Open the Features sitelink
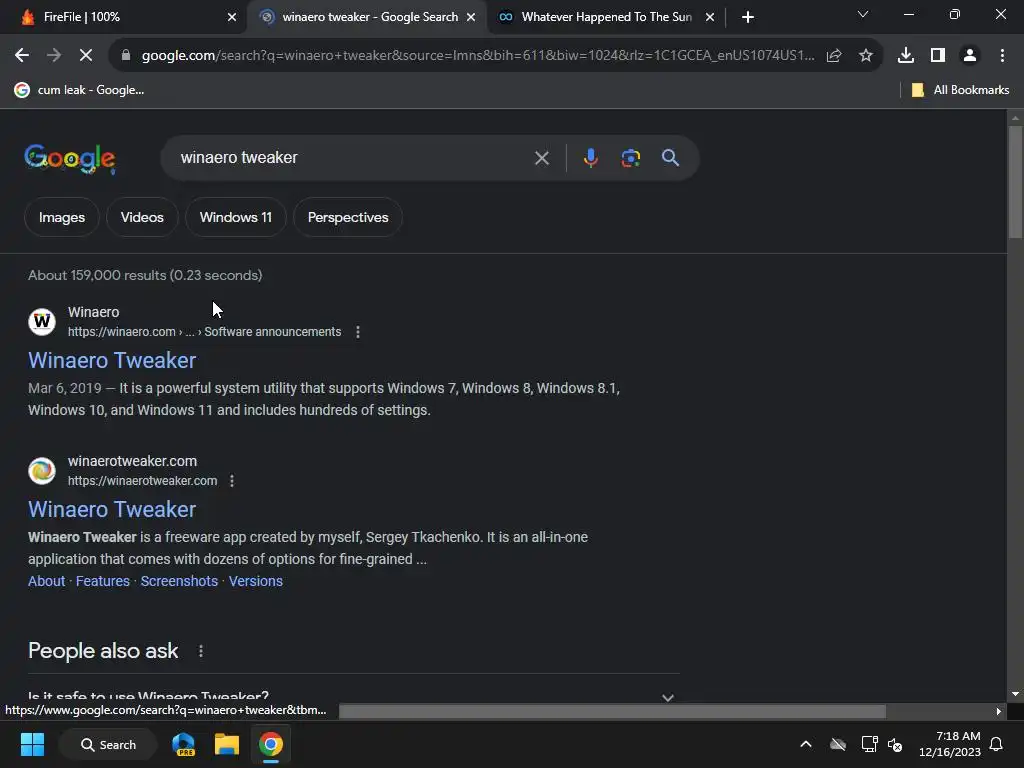 click(x=103, y=581)
